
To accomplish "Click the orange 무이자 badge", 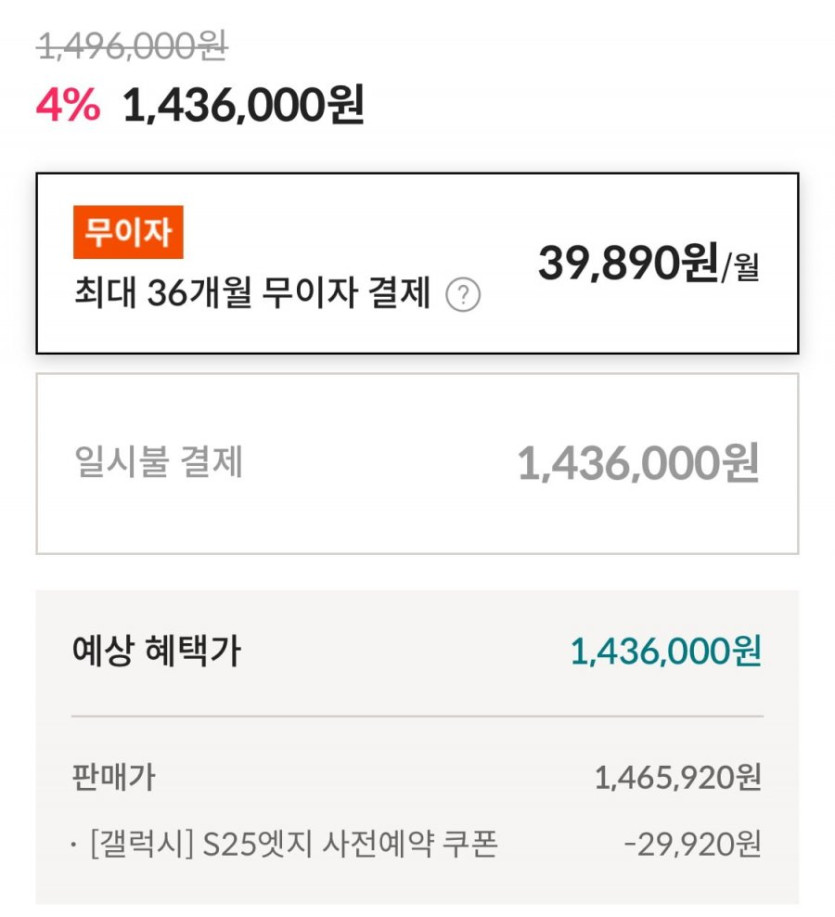I will [x=128, y=235].
